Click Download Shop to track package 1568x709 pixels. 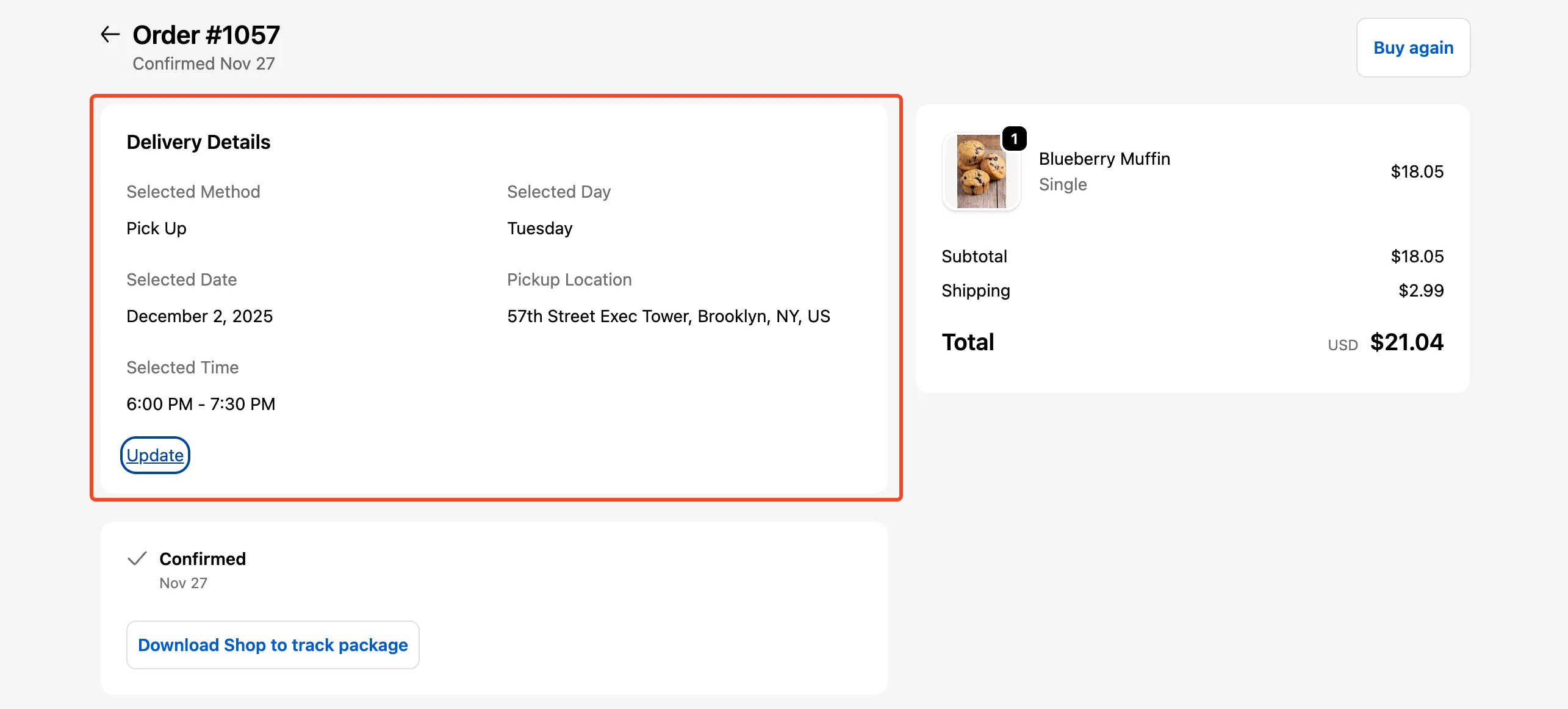coord(273,645)
